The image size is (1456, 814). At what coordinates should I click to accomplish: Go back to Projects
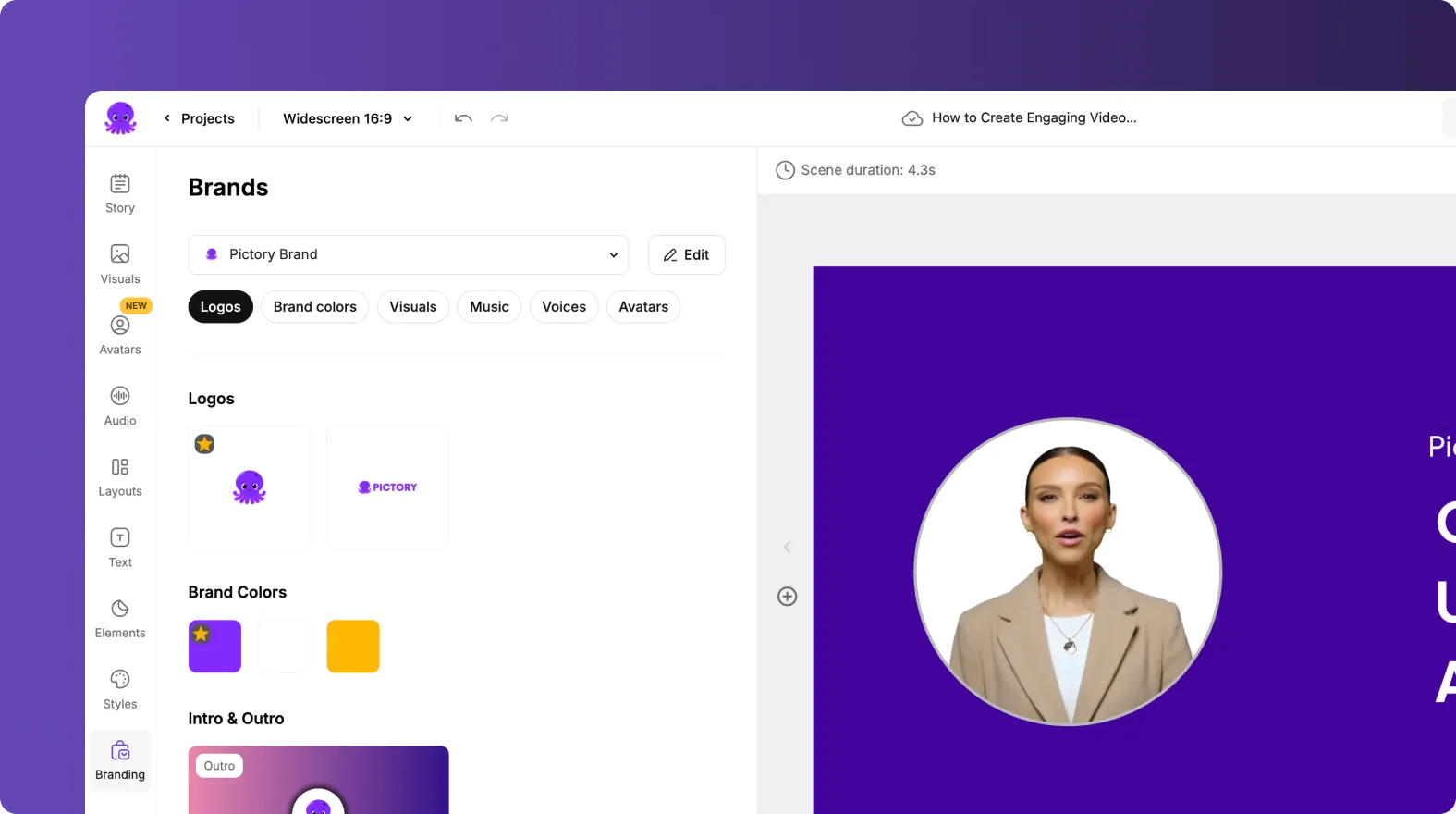point(200,118)
